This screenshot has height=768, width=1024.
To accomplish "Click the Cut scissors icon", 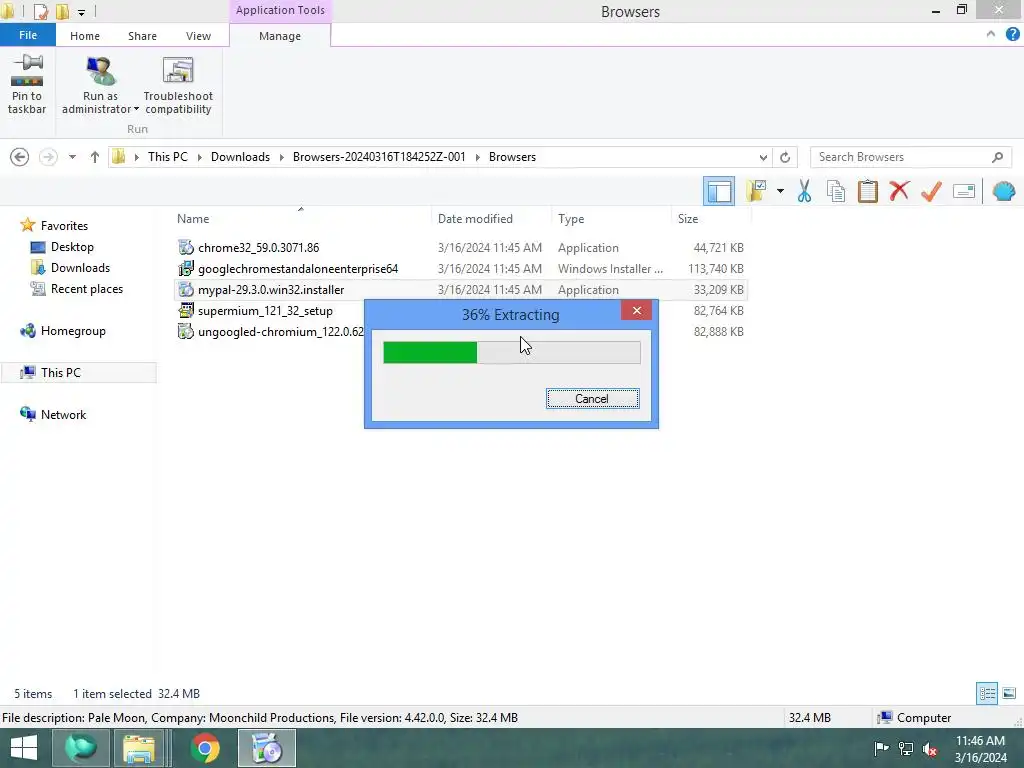I will tap(804, 191).
